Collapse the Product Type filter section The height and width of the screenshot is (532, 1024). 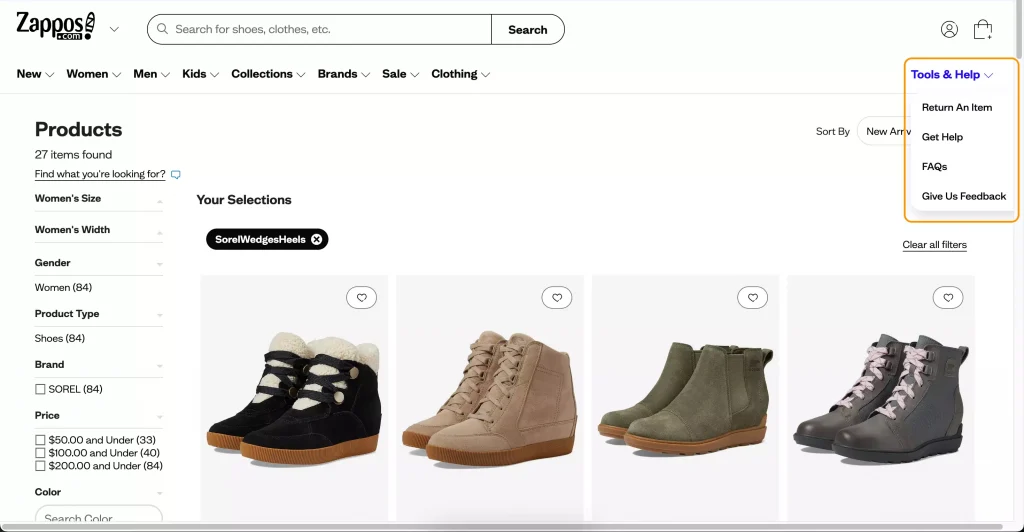(x=99, y=313)
